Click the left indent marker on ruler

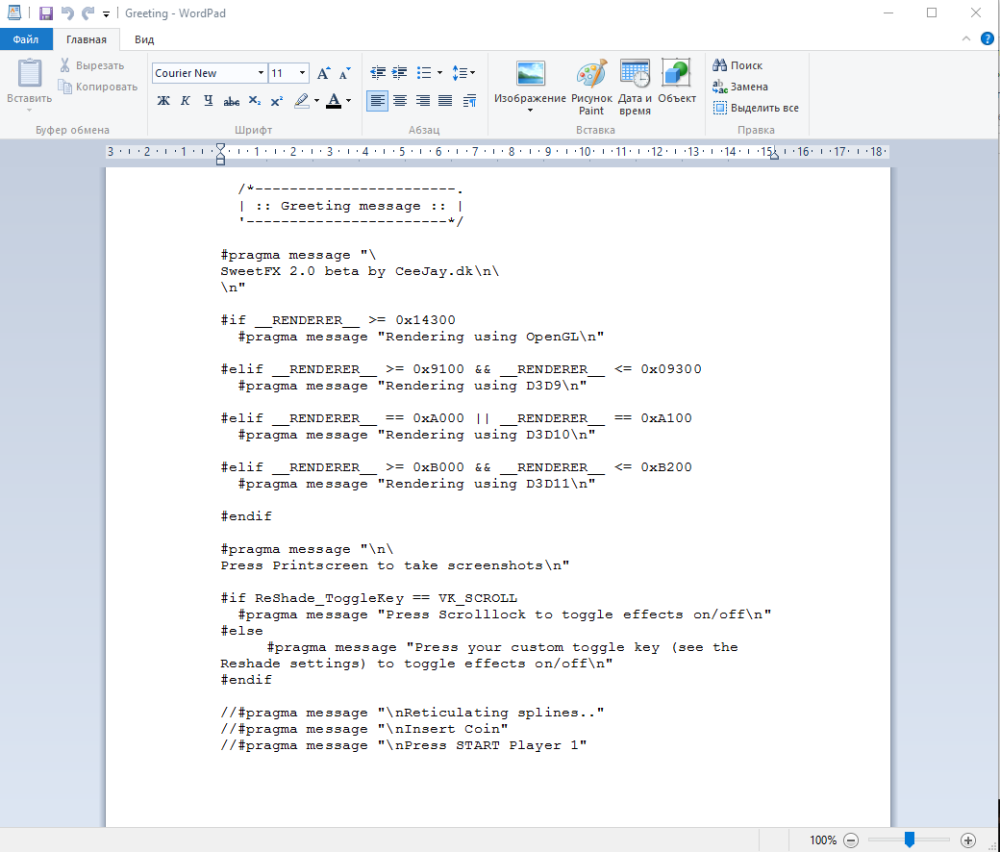221,154
